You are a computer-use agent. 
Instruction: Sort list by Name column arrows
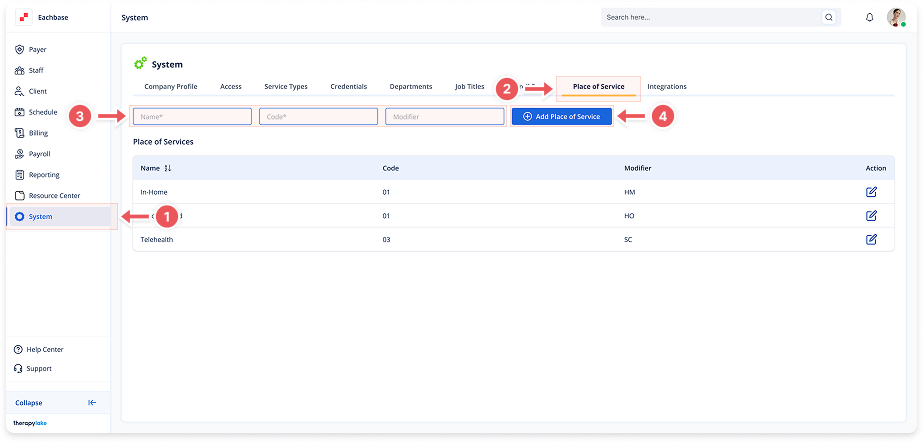coord(168,169)
